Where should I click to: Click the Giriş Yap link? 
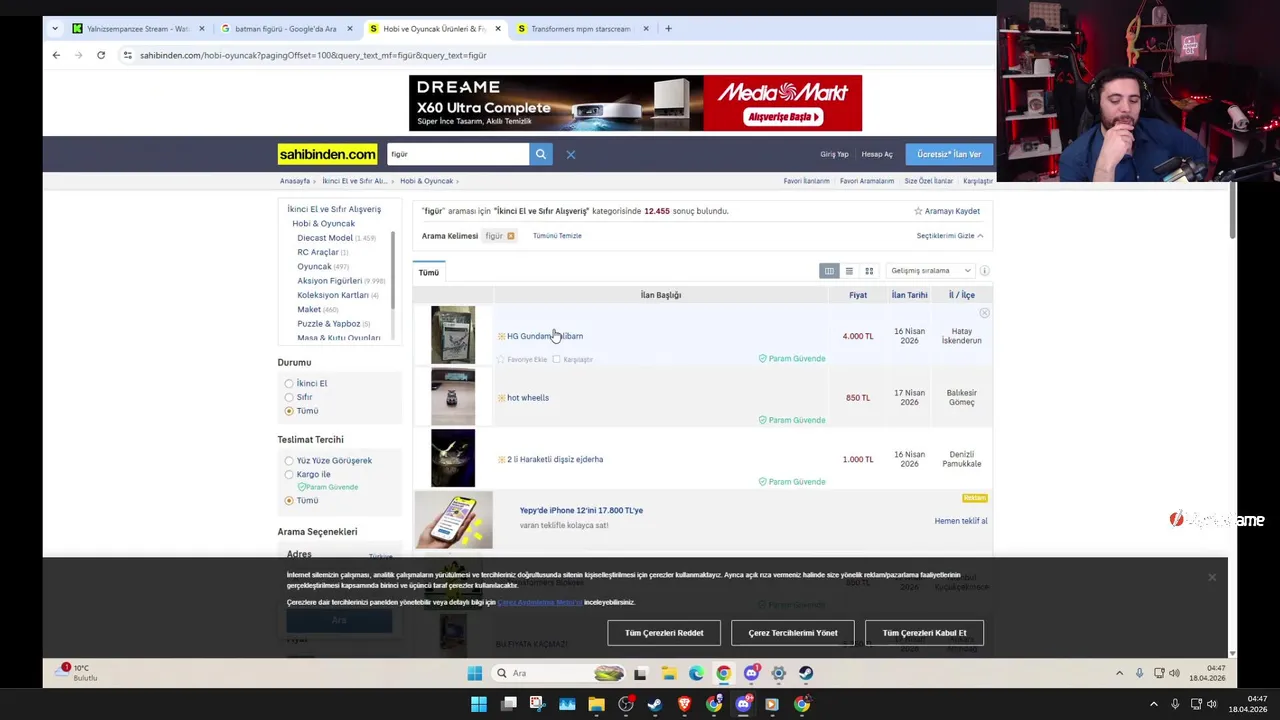click(834, 154)
